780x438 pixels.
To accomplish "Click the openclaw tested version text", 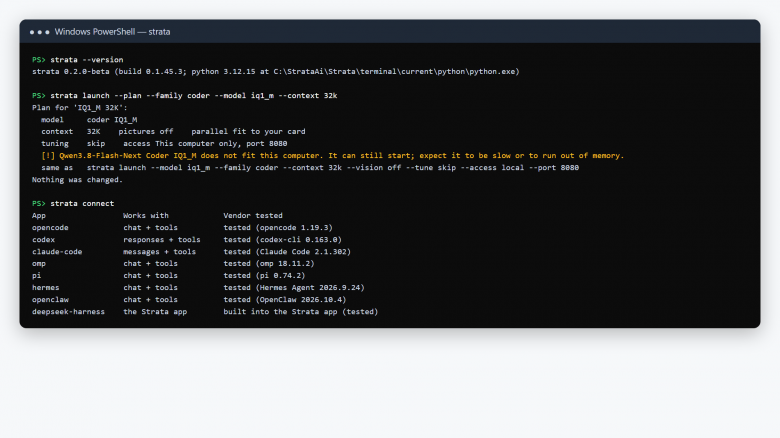I will click(285, 300).
